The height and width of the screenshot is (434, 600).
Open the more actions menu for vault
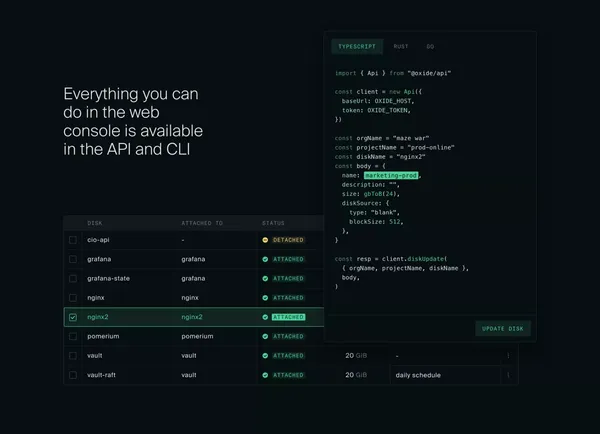tap(508, 356)
